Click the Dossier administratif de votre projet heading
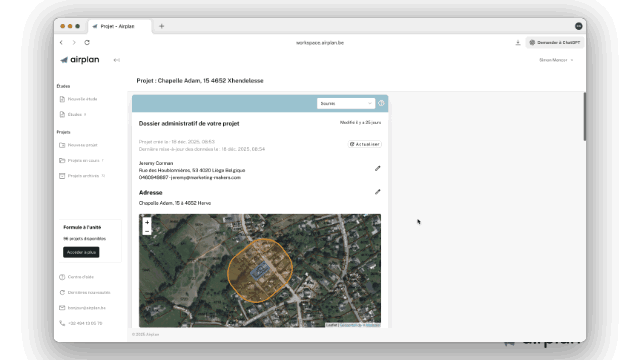640x360 pixels. [189, 124]
